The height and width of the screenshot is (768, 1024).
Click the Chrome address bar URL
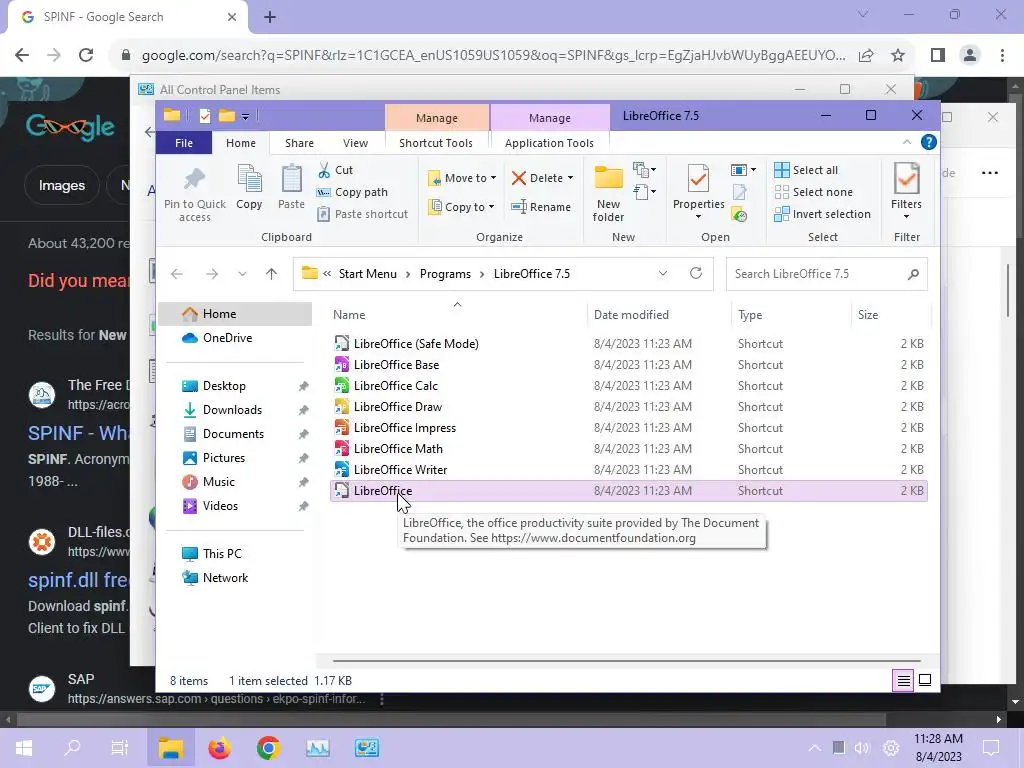(x=493, y=56)
